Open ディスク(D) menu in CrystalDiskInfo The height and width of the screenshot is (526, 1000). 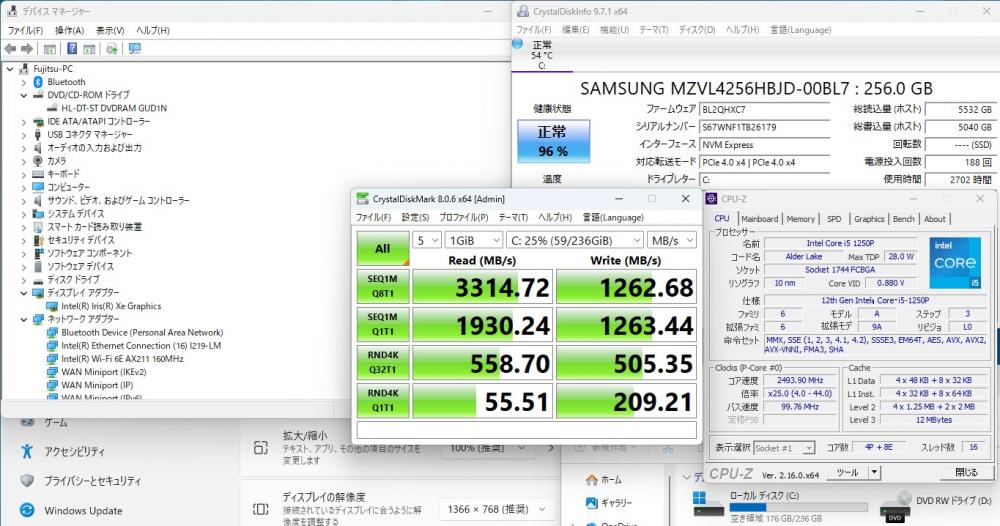(x=697, y=29)
